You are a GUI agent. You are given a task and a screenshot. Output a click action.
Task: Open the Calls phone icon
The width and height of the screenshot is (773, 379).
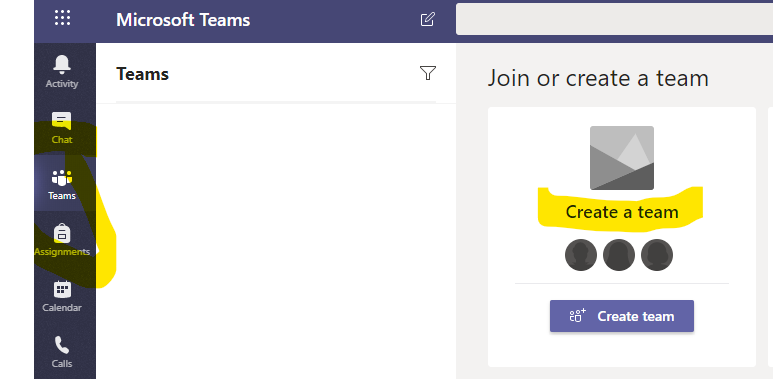(62, 353)
